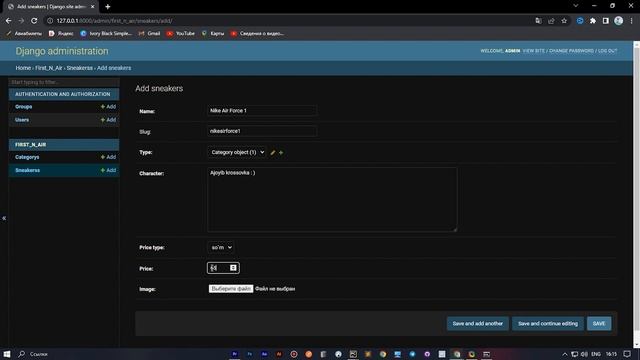Click VIEW SITE in the header
This screenshot has height=360, width=640.
(534, 51)
